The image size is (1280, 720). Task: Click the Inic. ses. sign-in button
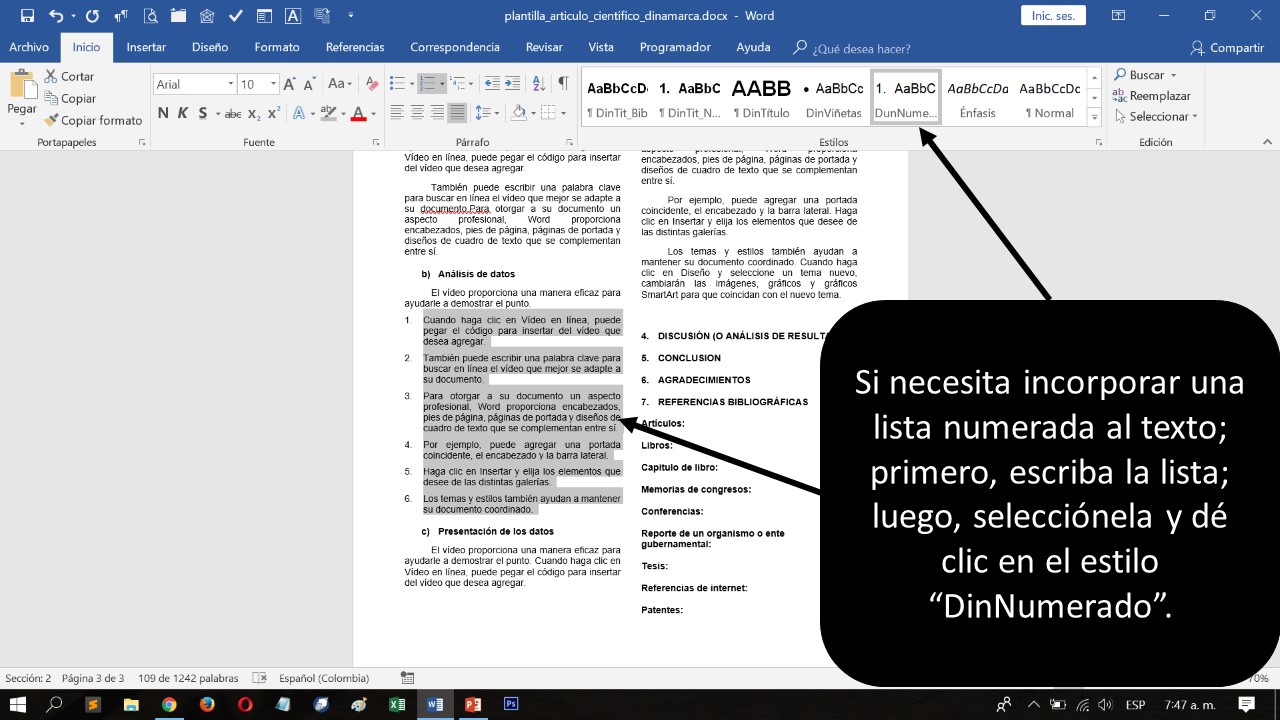[1053, 16]
